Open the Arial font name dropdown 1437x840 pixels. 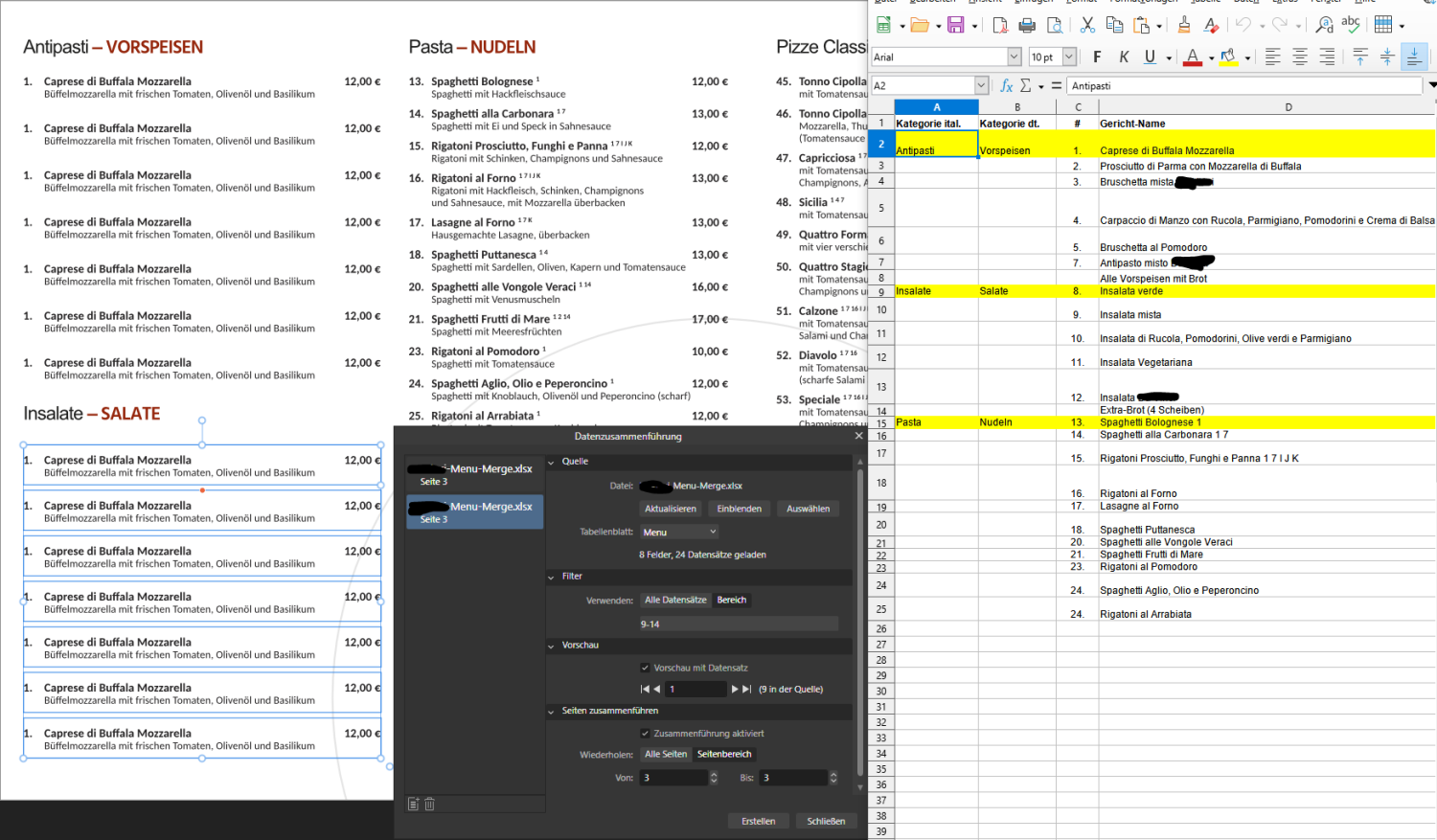1014,57
